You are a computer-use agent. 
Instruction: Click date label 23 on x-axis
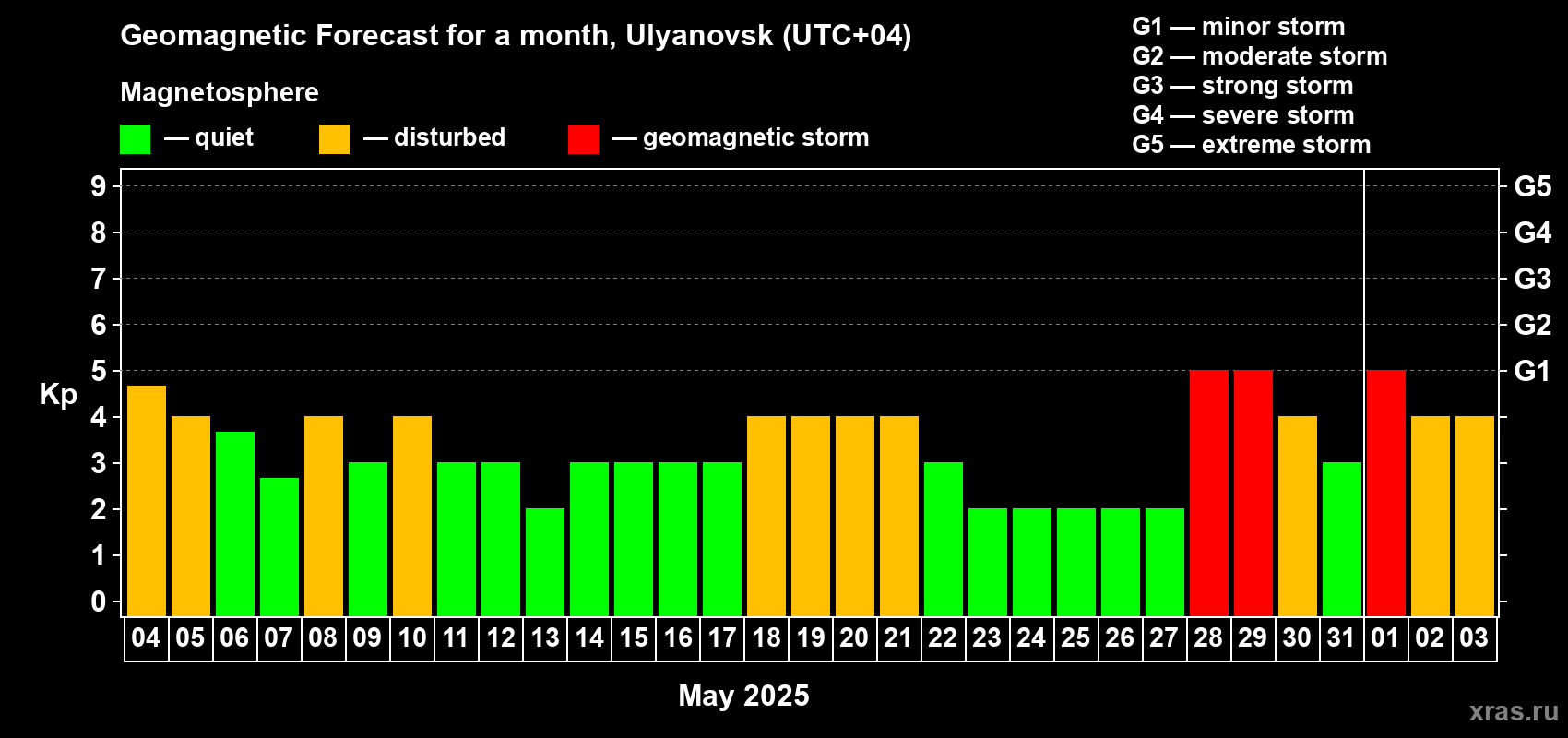pos(987,638)
